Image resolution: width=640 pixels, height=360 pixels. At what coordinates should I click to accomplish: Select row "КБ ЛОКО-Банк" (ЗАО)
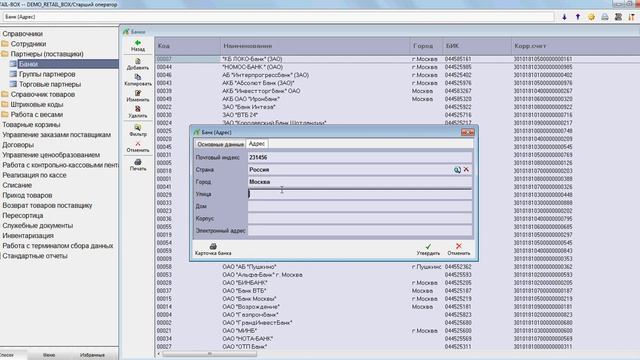(x=397, y=59)
